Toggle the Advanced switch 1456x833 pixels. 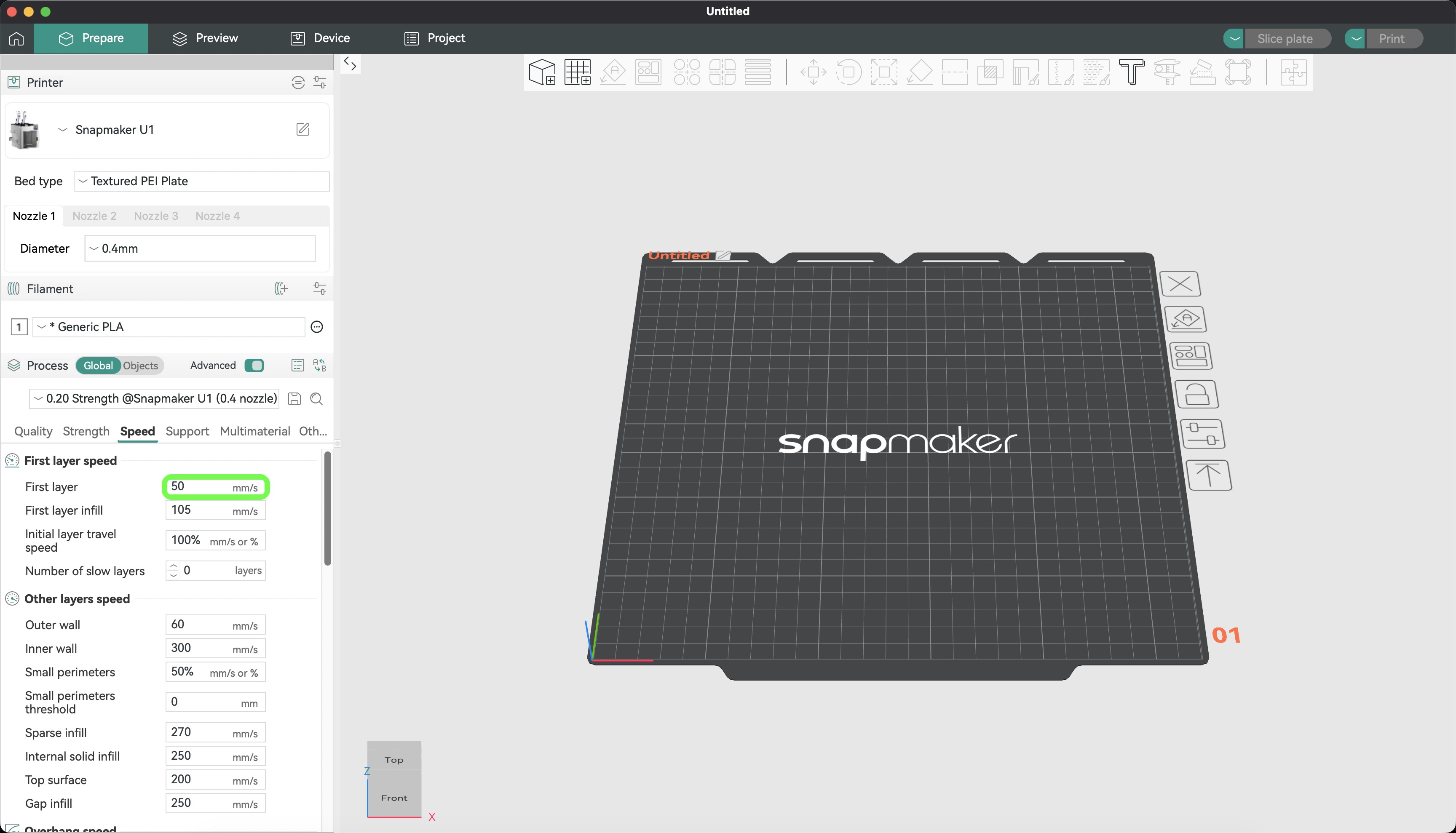[x=254, y=366]
